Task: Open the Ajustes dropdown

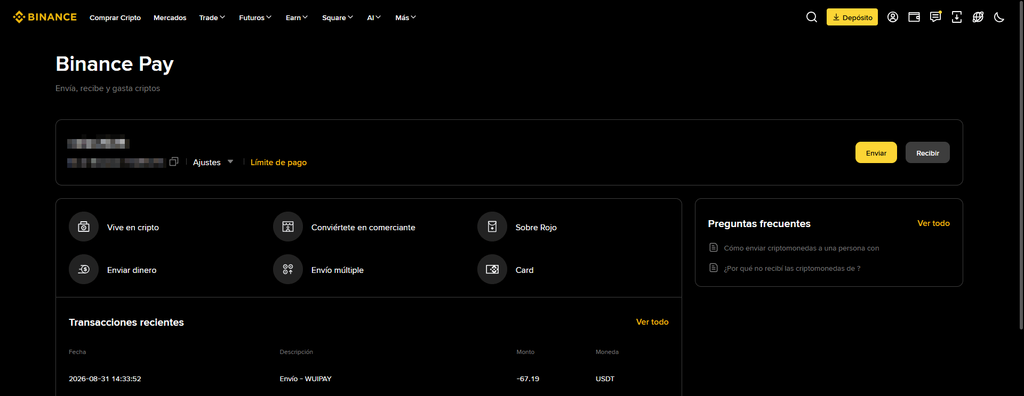Action: [x=213, y=162]
